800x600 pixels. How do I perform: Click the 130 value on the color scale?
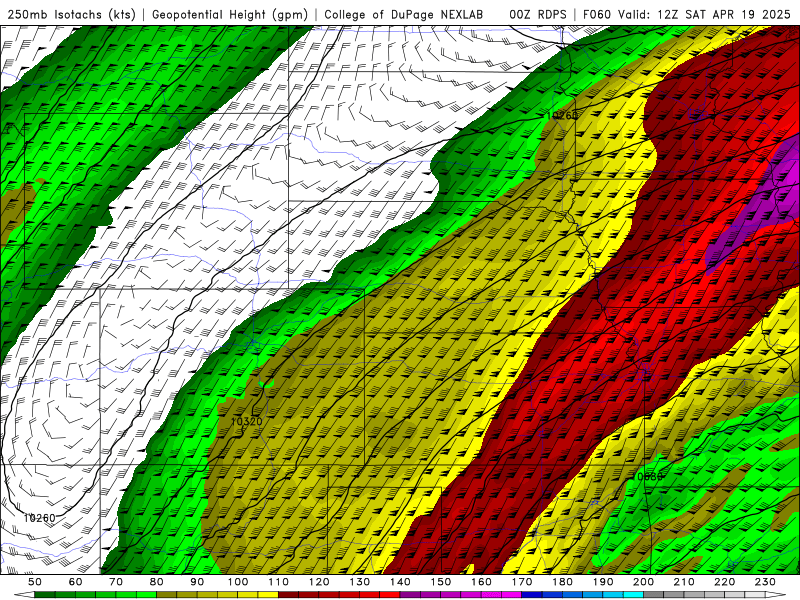(359, 582)
